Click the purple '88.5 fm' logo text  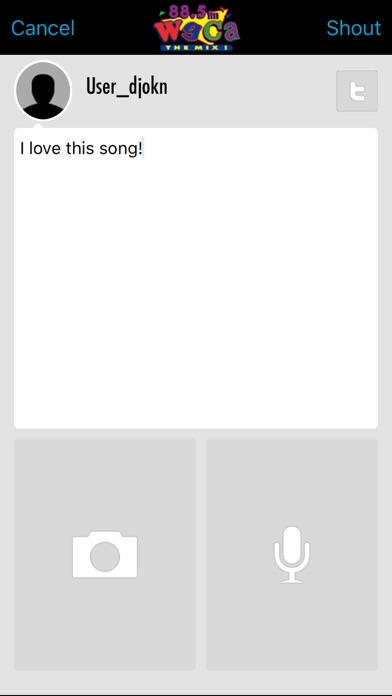tap(194, 13)
